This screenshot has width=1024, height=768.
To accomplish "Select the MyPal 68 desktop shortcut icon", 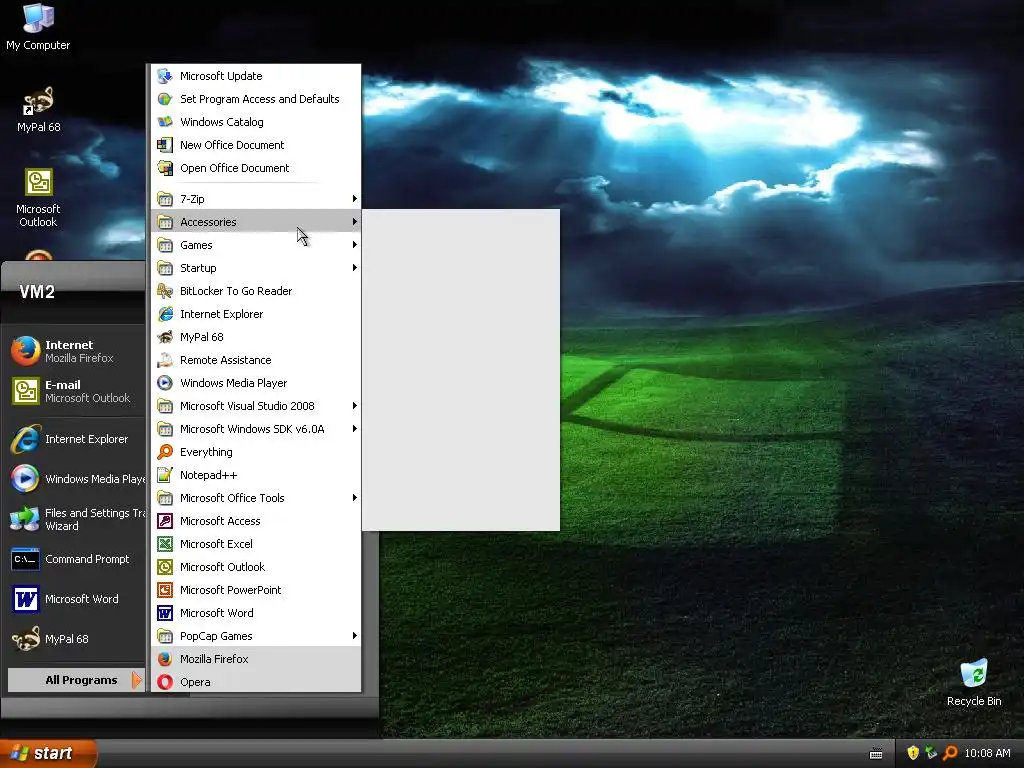I will pos(38,109).
